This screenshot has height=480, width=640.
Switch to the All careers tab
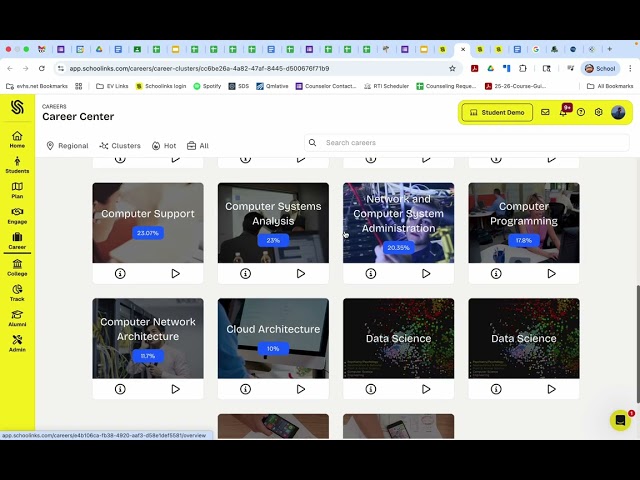click(x=198, y=146)
